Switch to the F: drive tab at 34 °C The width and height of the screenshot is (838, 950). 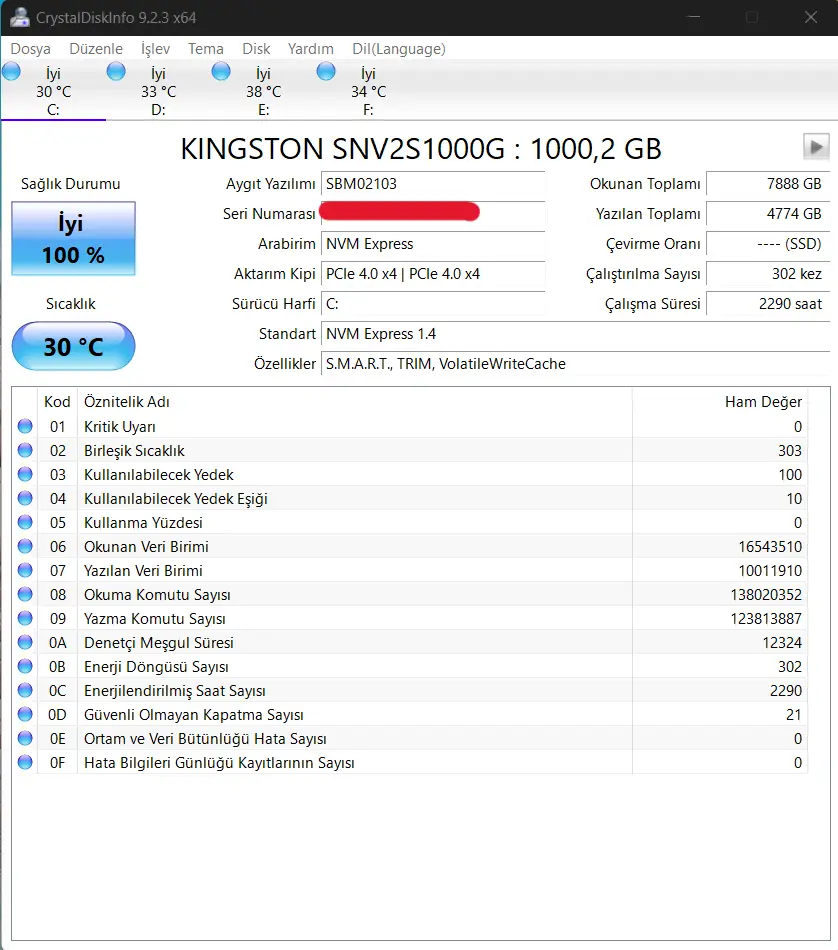tap(368, 91)
